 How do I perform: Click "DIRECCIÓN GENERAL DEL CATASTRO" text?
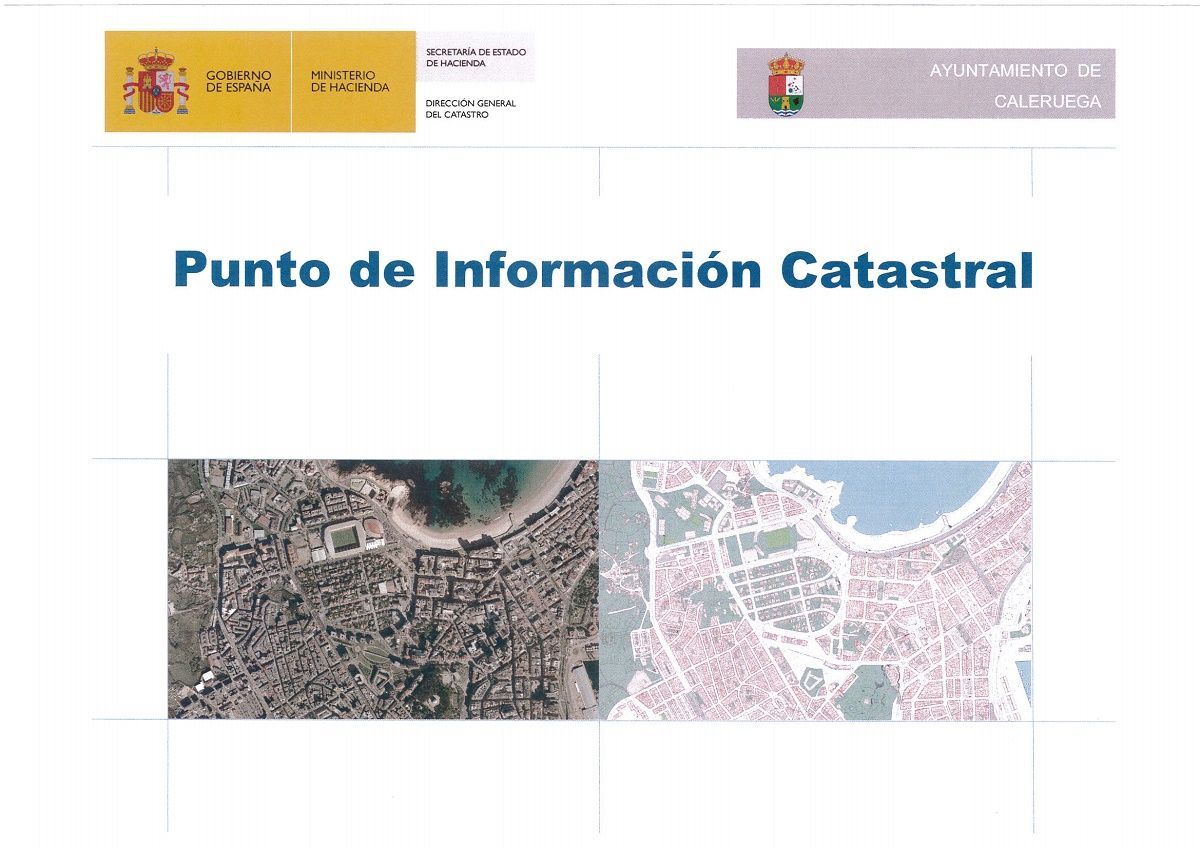tap(470, 109)
